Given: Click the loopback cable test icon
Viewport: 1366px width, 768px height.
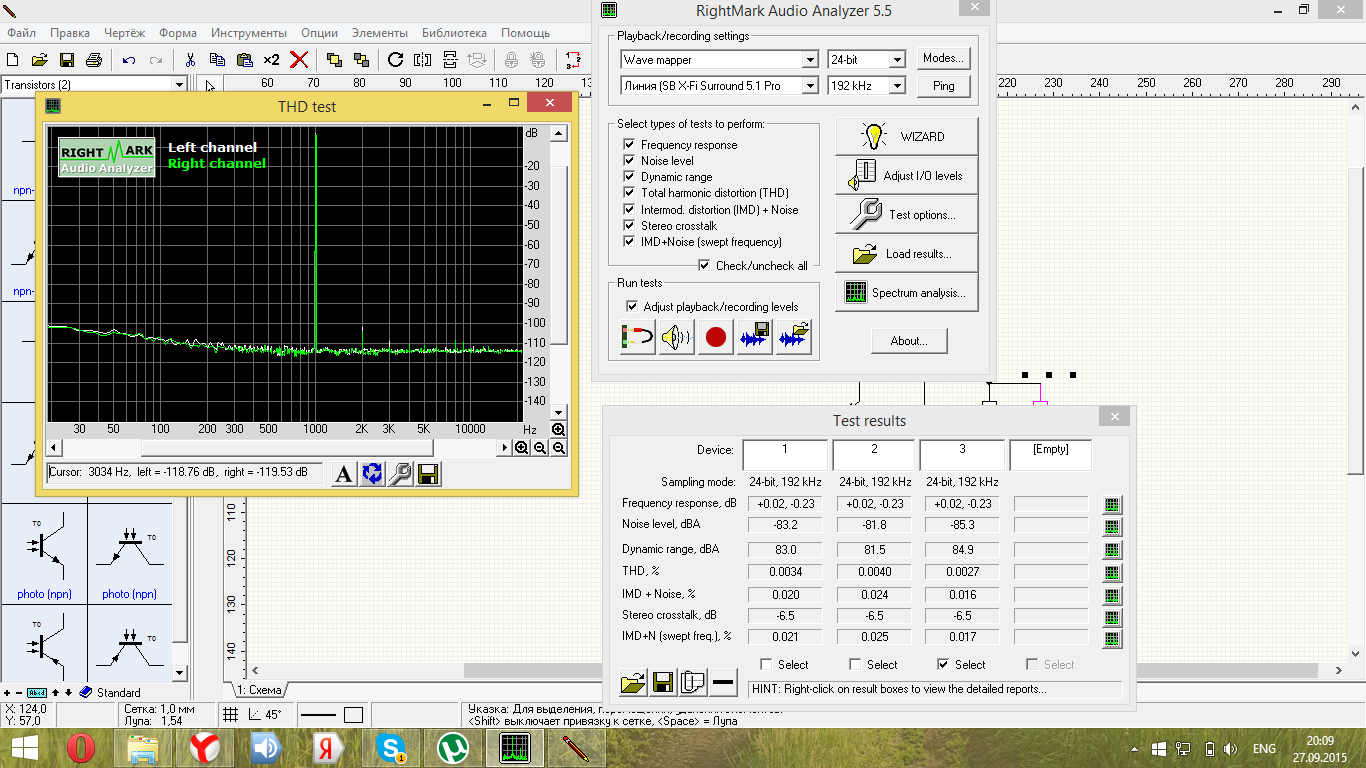Looking at the screenshot, I should (637, 338).
